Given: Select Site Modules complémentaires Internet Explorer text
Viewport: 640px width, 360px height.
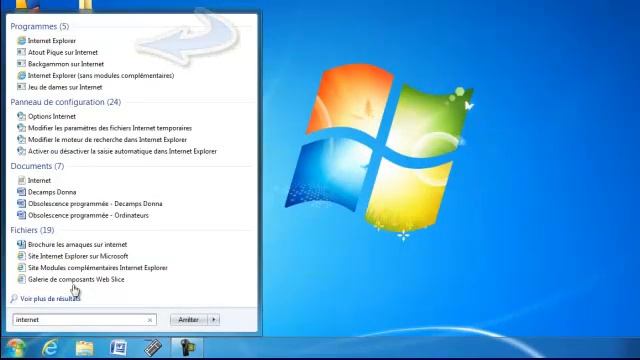Looking at the screenshot, I should coord(98,268).
